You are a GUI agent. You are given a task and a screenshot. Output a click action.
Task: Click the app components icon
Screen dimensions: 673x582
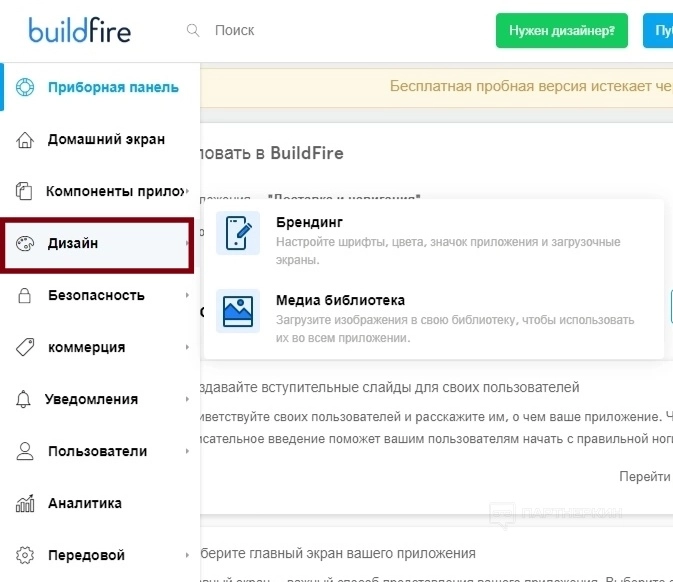point(26,191)
